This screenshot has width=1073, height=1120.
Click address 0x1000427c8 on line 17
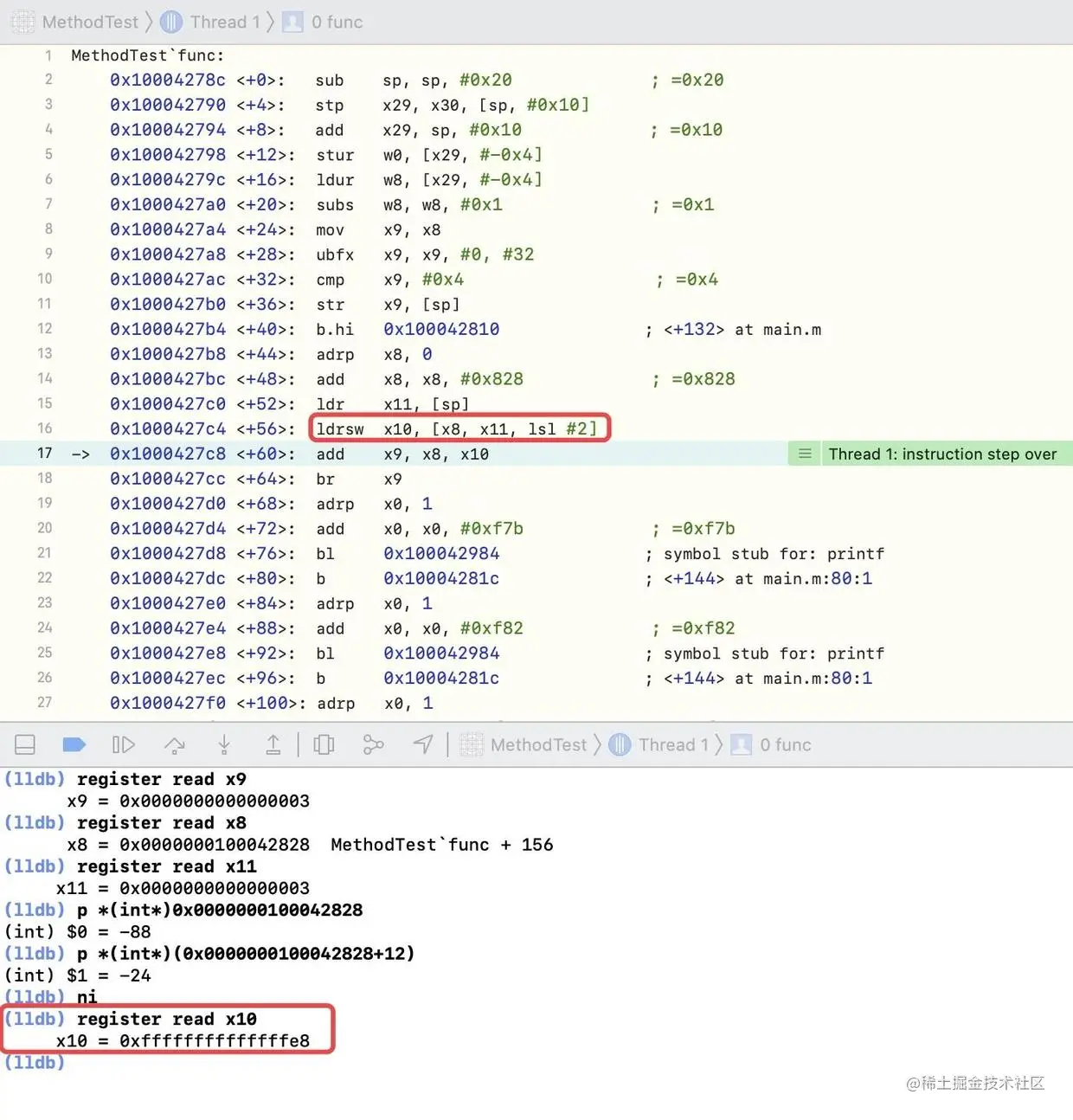tap(167, 454)
